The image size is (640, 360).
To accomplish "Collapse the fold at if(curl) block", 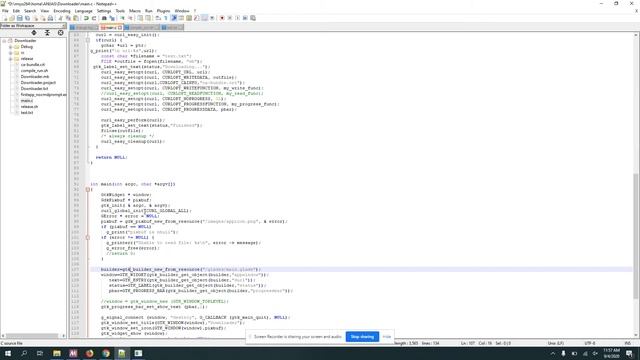I will coord(88,40).
